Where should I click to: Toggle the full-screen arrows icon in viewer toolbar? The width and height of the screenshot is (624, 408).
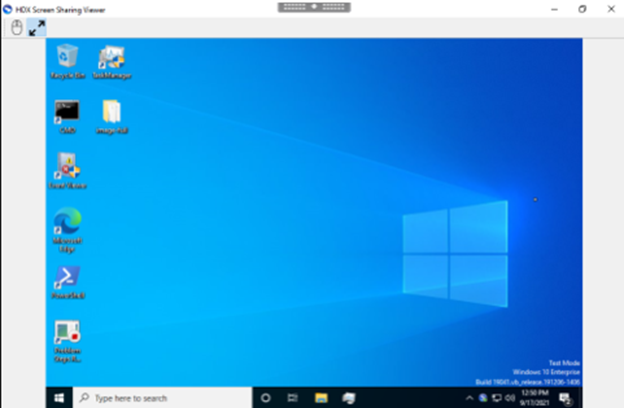(37, 28)
